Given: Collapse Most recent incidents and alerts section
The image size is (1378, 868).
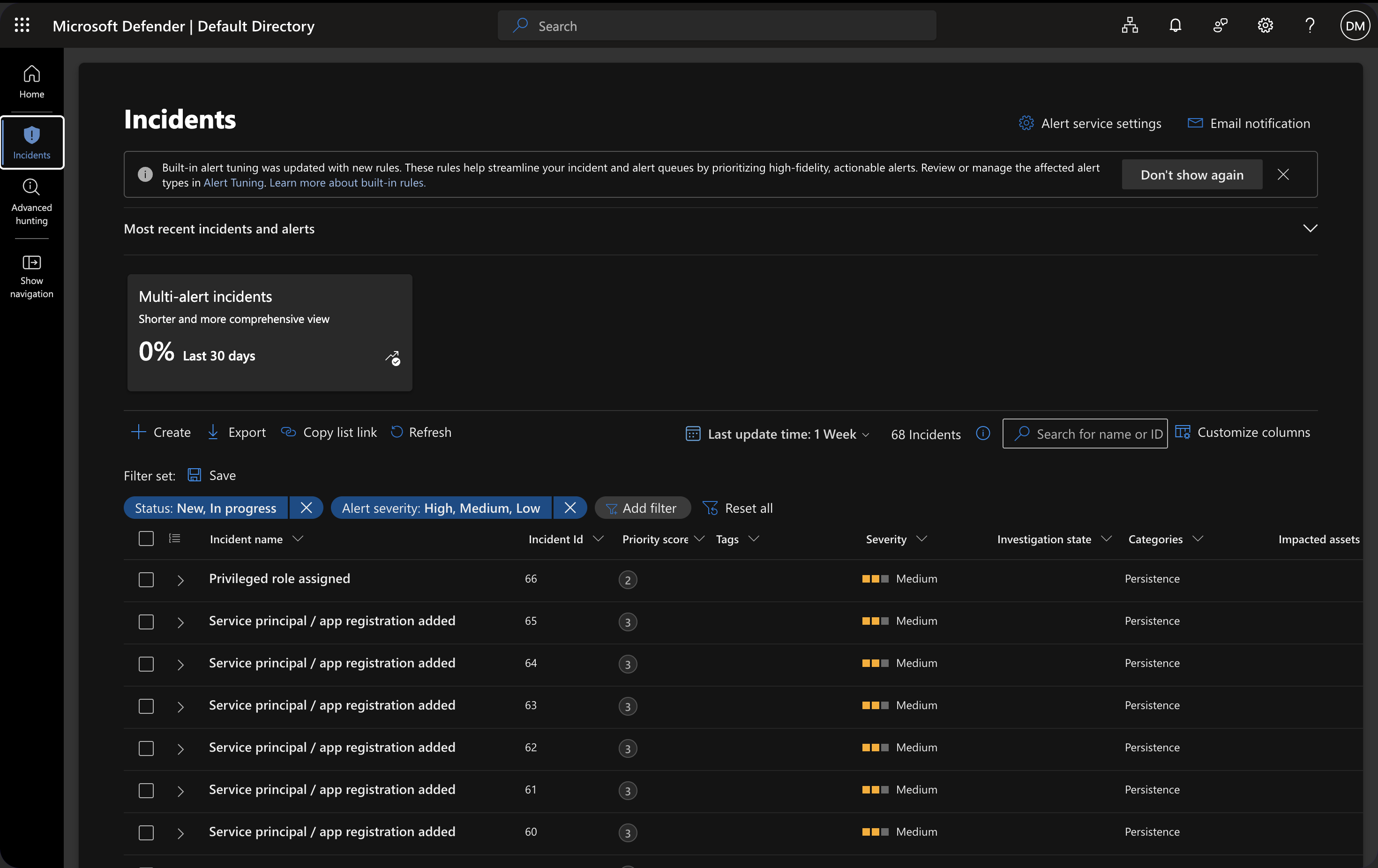Looking at the screenshot, I should pos(1310,228).
